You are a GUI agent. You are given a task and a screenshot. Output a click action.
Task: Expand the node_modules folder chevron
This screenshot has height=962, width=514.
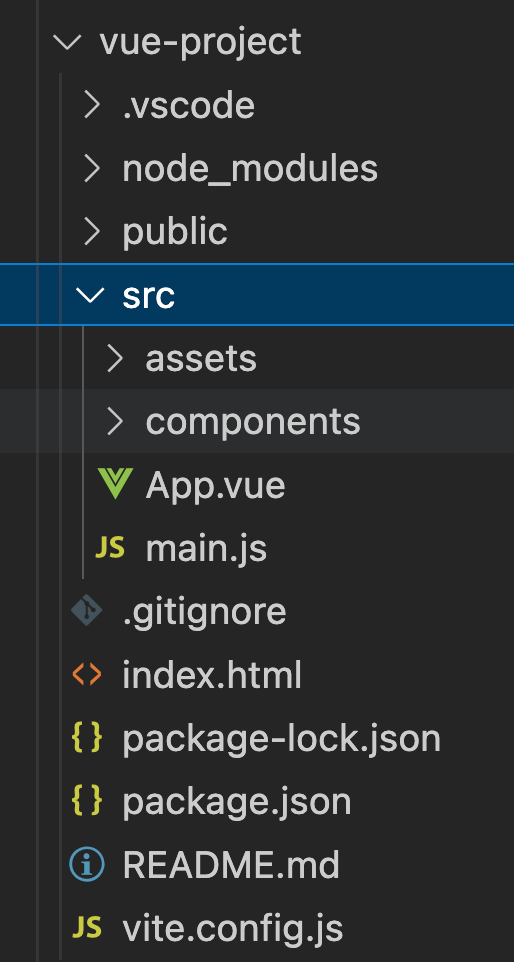tap(91, 168)
